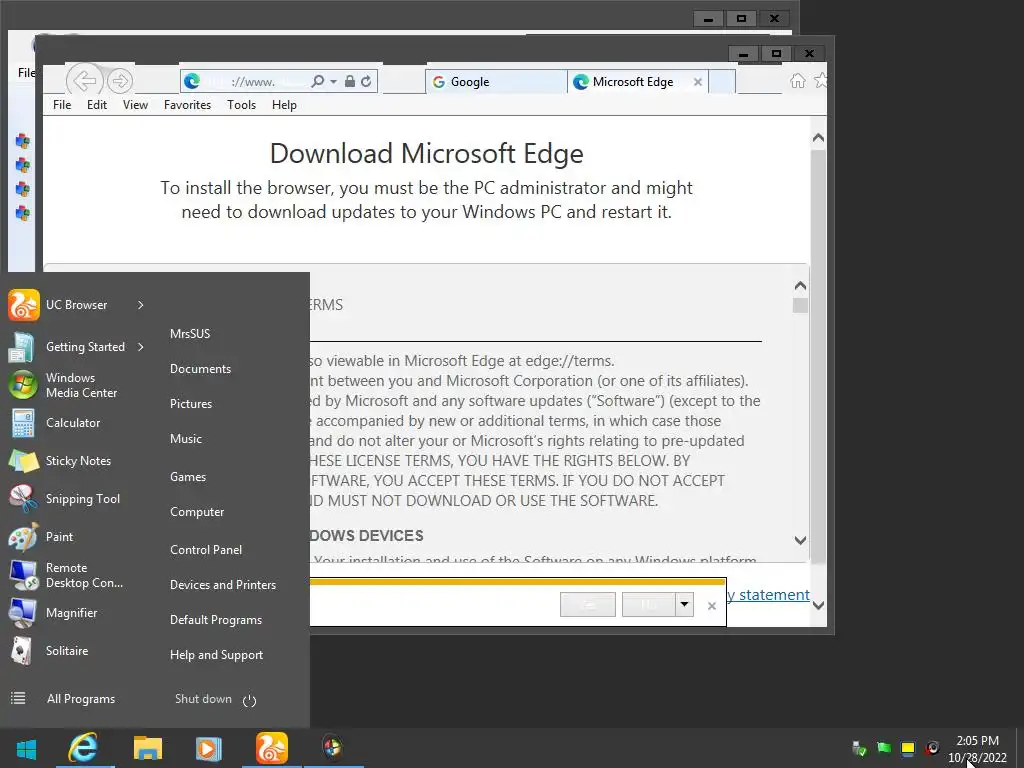Open Devices and Printers
This screenshot has height=768, width=1024.
[223, 585]
